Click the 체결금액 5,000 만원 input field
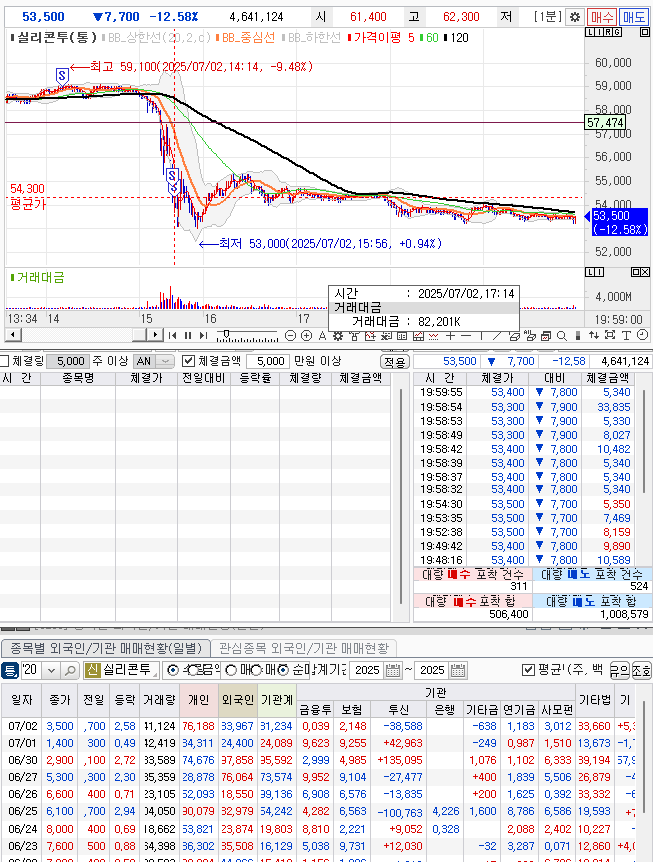653x862 pixels. pos(268,361)
